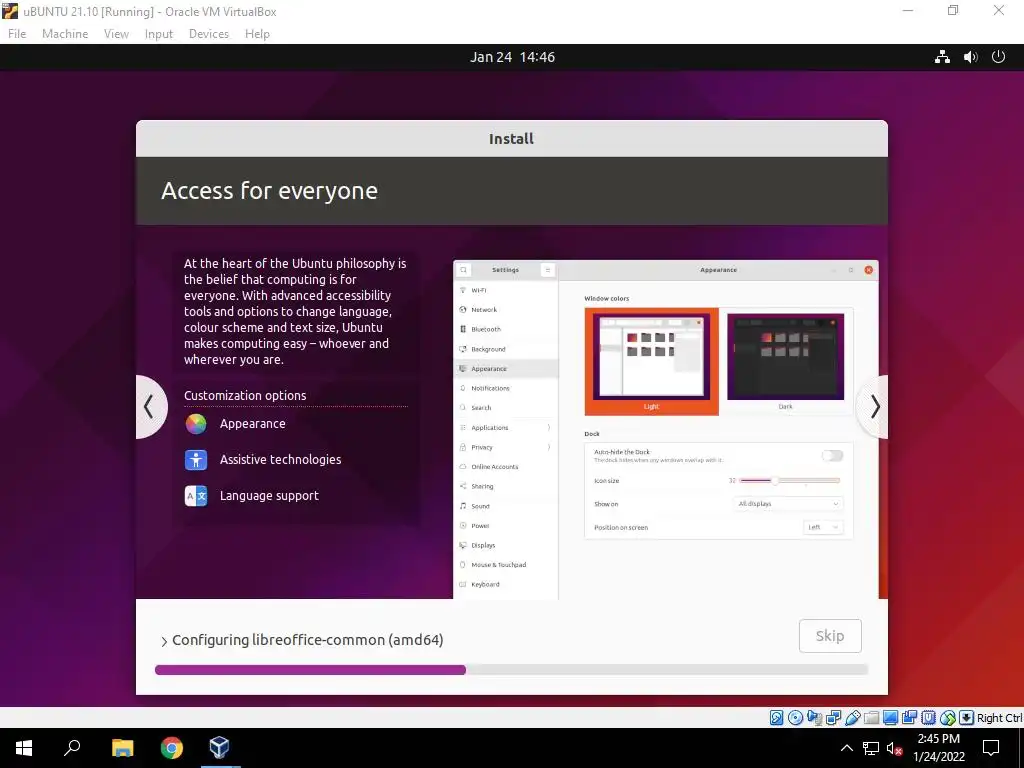Open the Input menu
Viewport: 1024px width, 768px height.
(x=159, y=34)
